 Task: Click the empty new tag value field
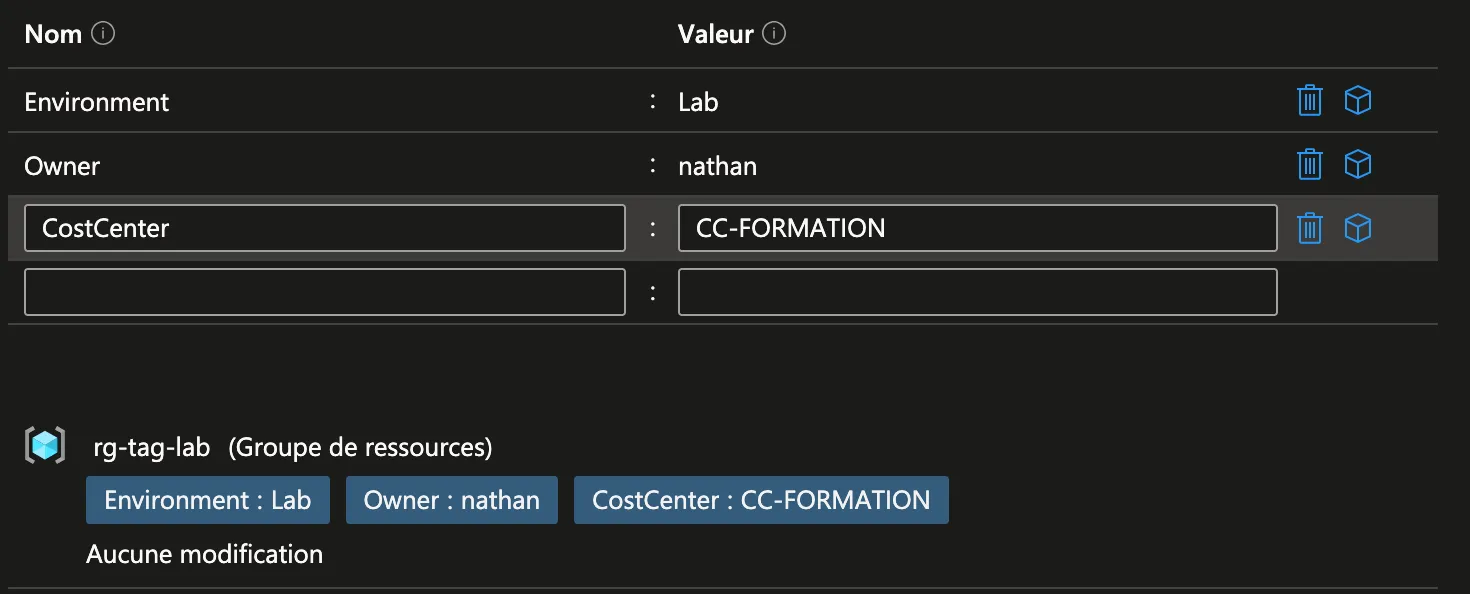click(977, 292)
